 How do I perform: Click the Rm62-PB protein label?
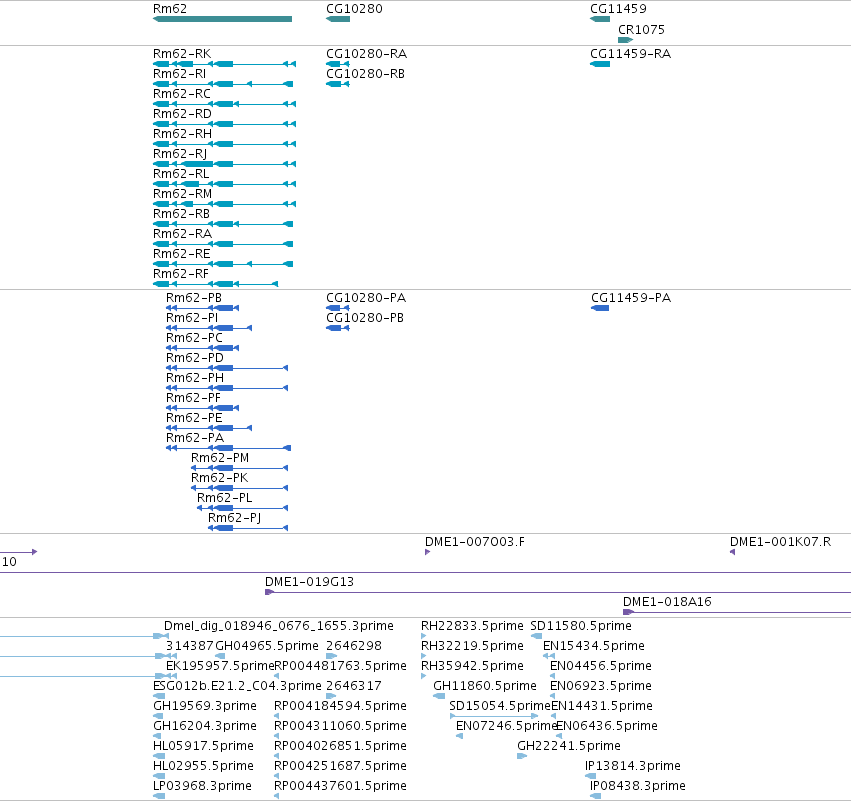point(194,298)
